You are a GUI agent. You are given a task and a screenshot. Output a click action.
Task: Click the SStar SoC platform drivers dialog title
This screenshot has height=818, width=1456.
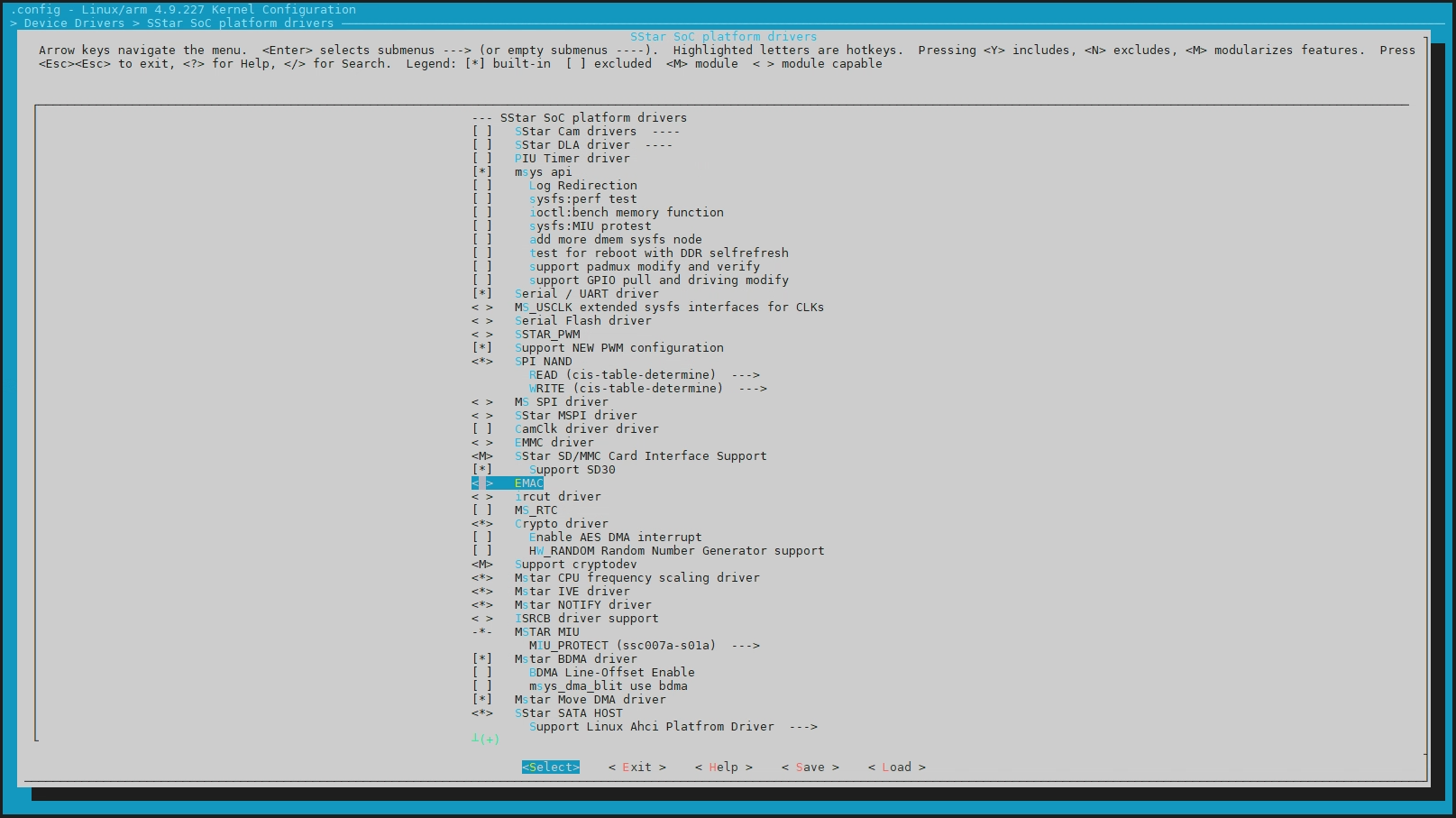723,37
